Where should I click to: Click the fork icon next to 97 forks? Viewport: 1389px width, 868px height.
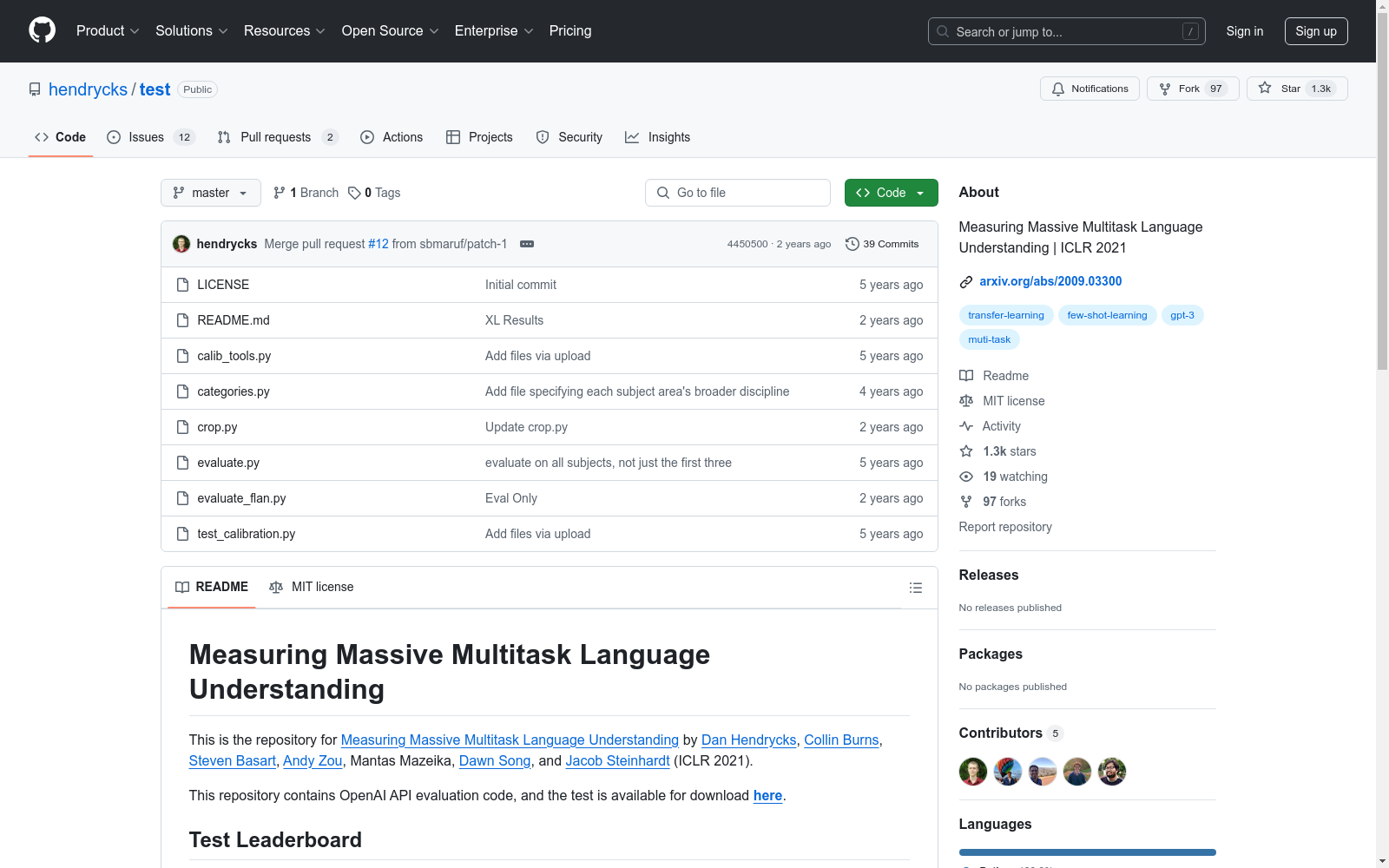coord(966,502)
